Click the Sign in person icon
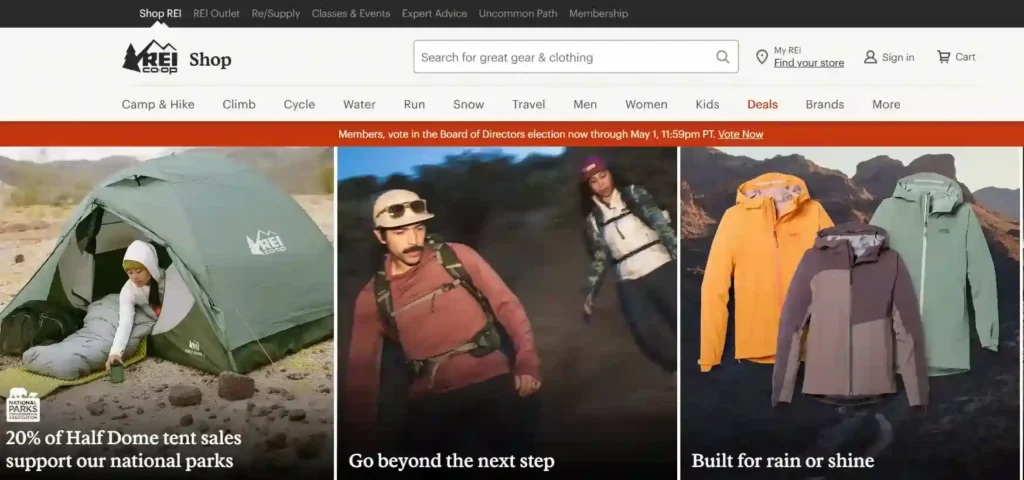Image resolution: width=1024 pixels, height=480 pixels. pos(870,57)
